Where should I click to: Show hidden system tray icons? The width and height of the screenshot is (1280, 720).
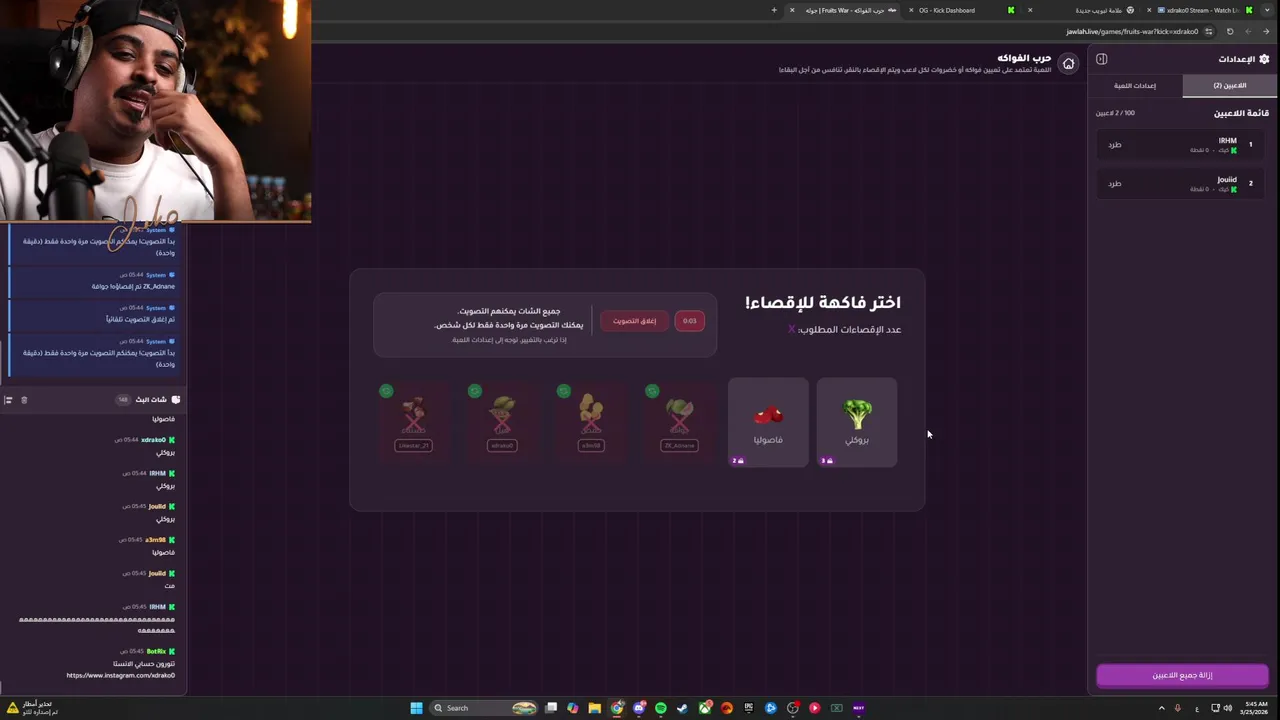[1161, 708]
